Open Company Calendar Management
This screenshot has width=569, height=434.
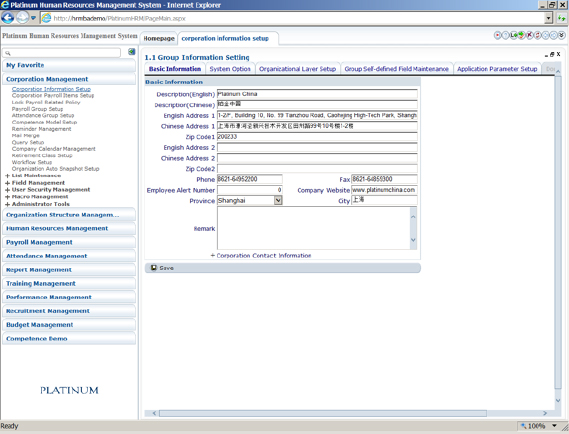pyautogui.click(x=54, y=149)
